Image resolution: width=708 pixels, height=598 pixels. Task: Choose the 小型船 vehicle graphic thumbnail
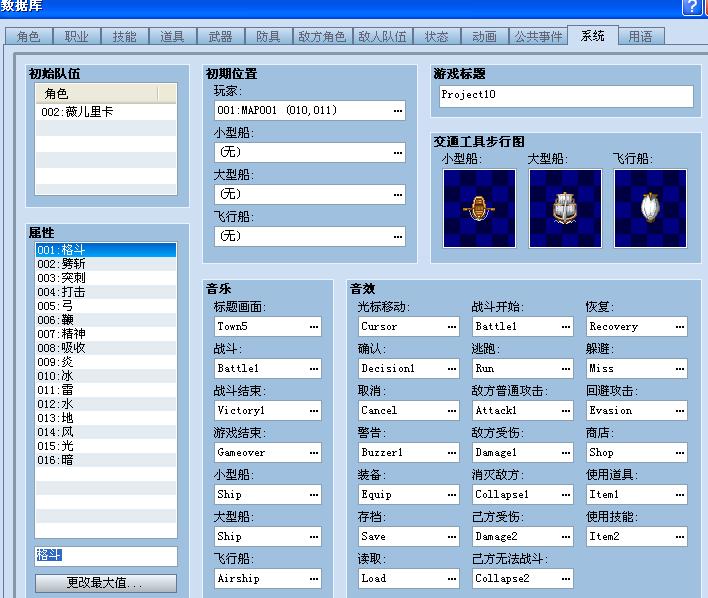tap(479, 208)
